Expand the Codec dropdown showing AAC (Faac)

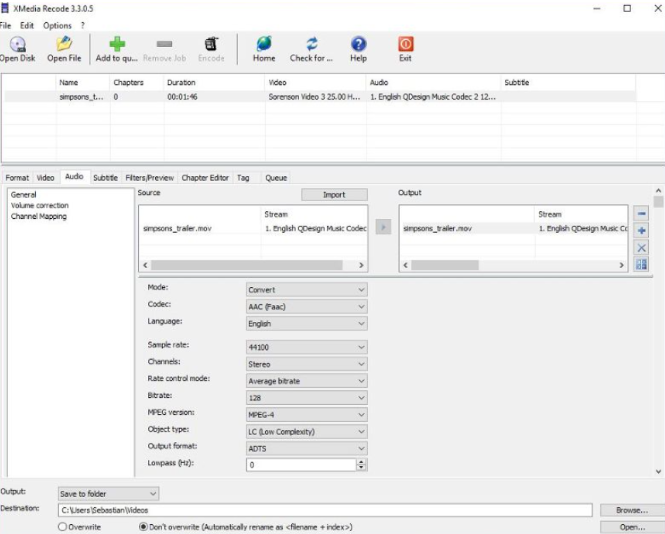point(306,307)
